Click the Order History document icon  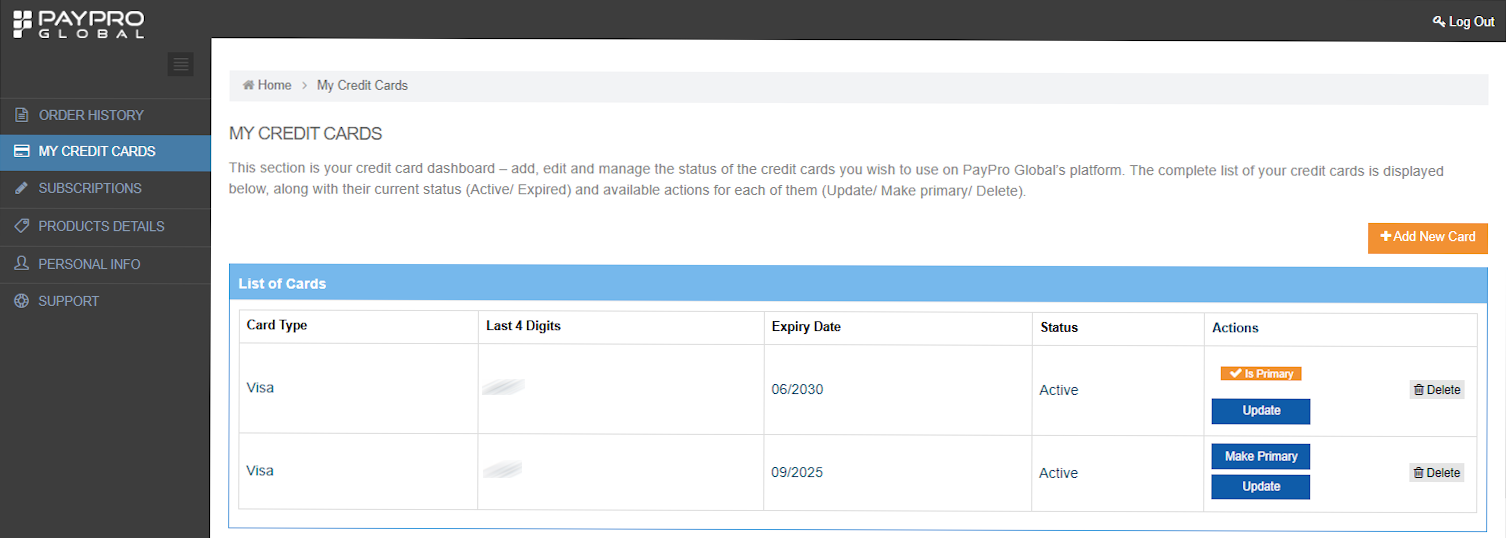tap(21, 115)
